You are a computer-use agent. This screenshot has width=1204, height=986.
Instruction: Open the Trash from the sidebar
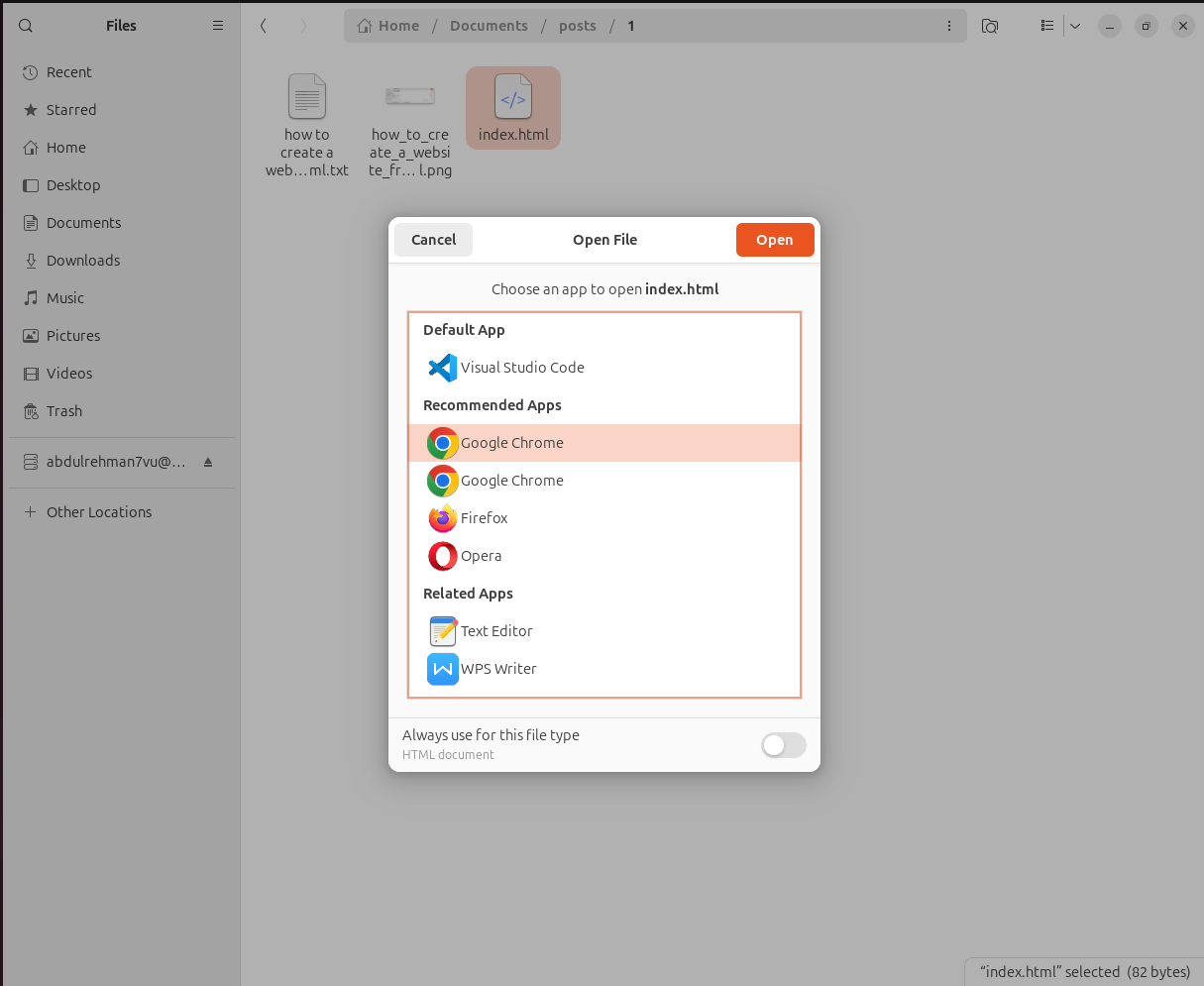click(65, 410)
